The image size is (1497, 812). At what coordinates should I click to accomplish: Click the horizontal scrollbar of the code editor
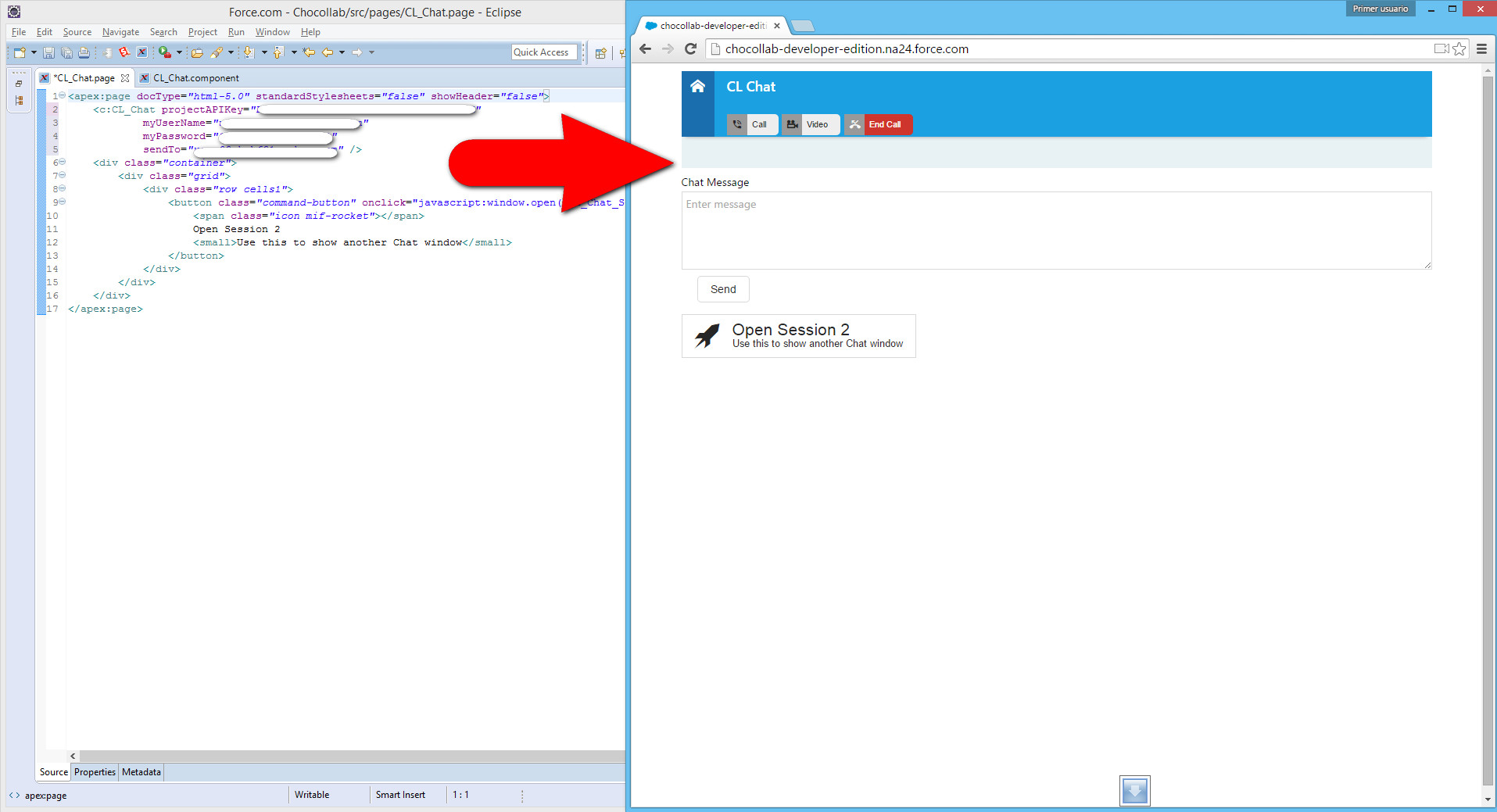352,756
